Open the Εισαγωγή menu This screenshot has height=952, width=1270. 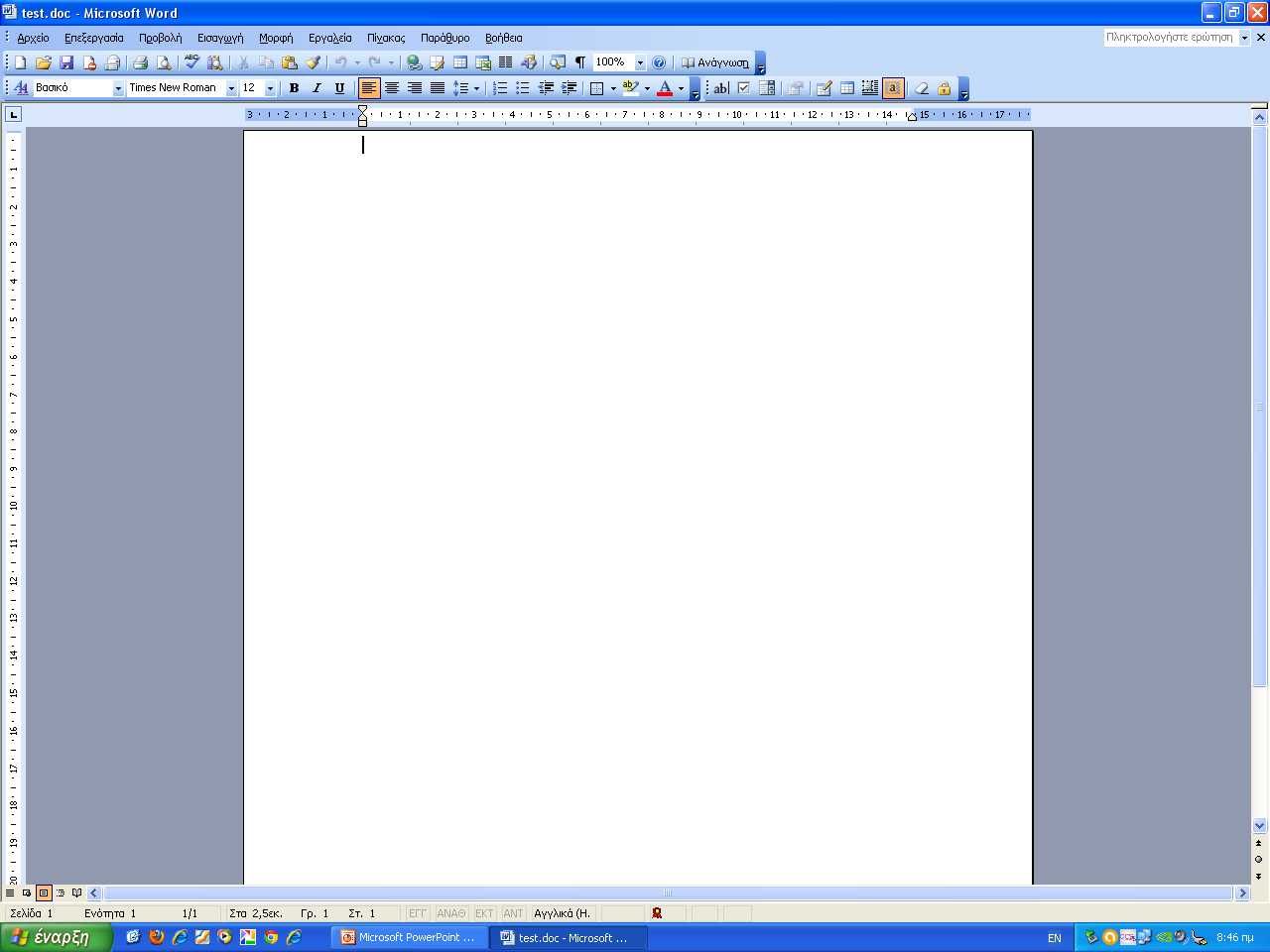pos(220,38)
